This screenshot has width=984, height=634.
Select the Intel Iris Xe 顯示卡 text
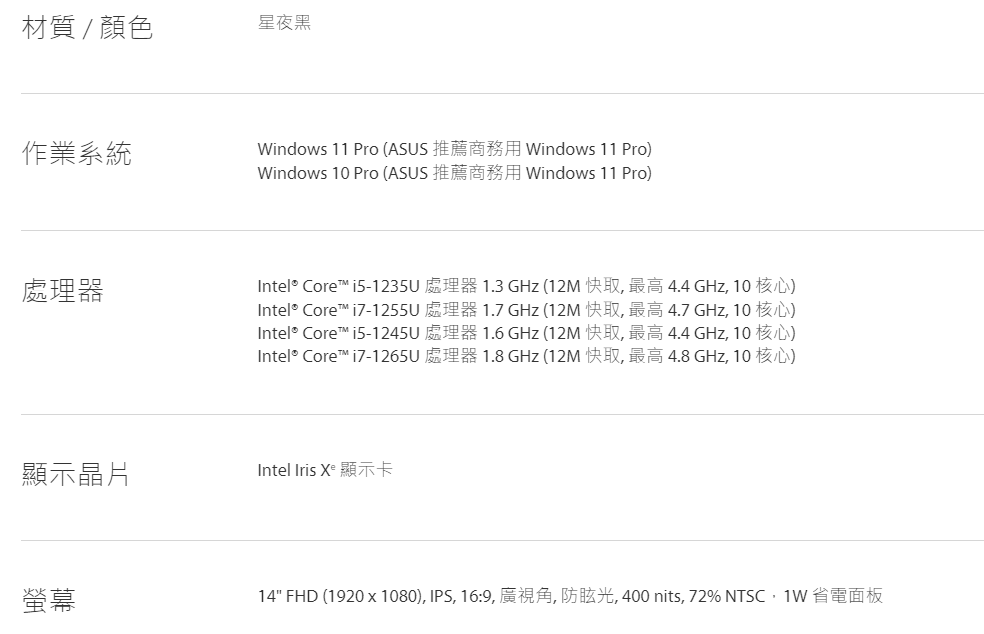coord(325,470)
